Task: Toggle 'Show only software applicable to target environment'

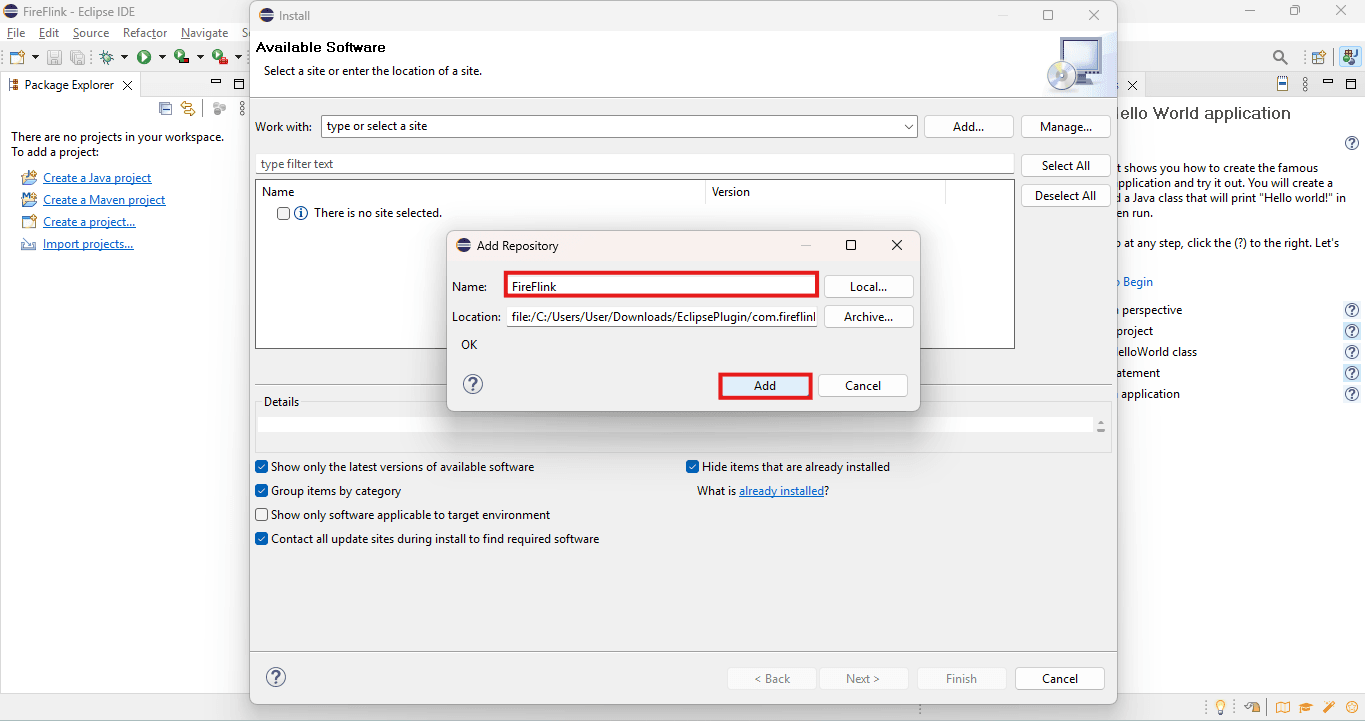Action: tap(262, 515)
